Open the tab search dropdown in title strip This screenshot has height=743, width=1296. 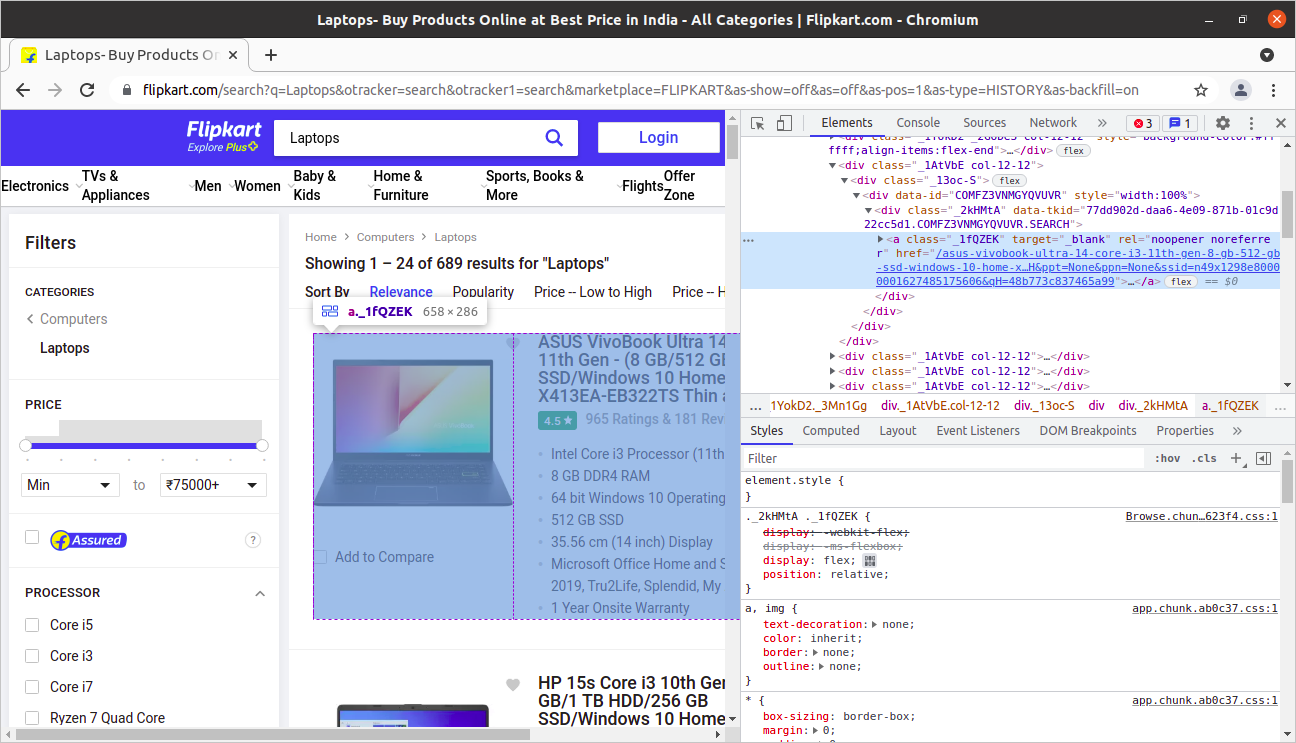point(1267,55)
